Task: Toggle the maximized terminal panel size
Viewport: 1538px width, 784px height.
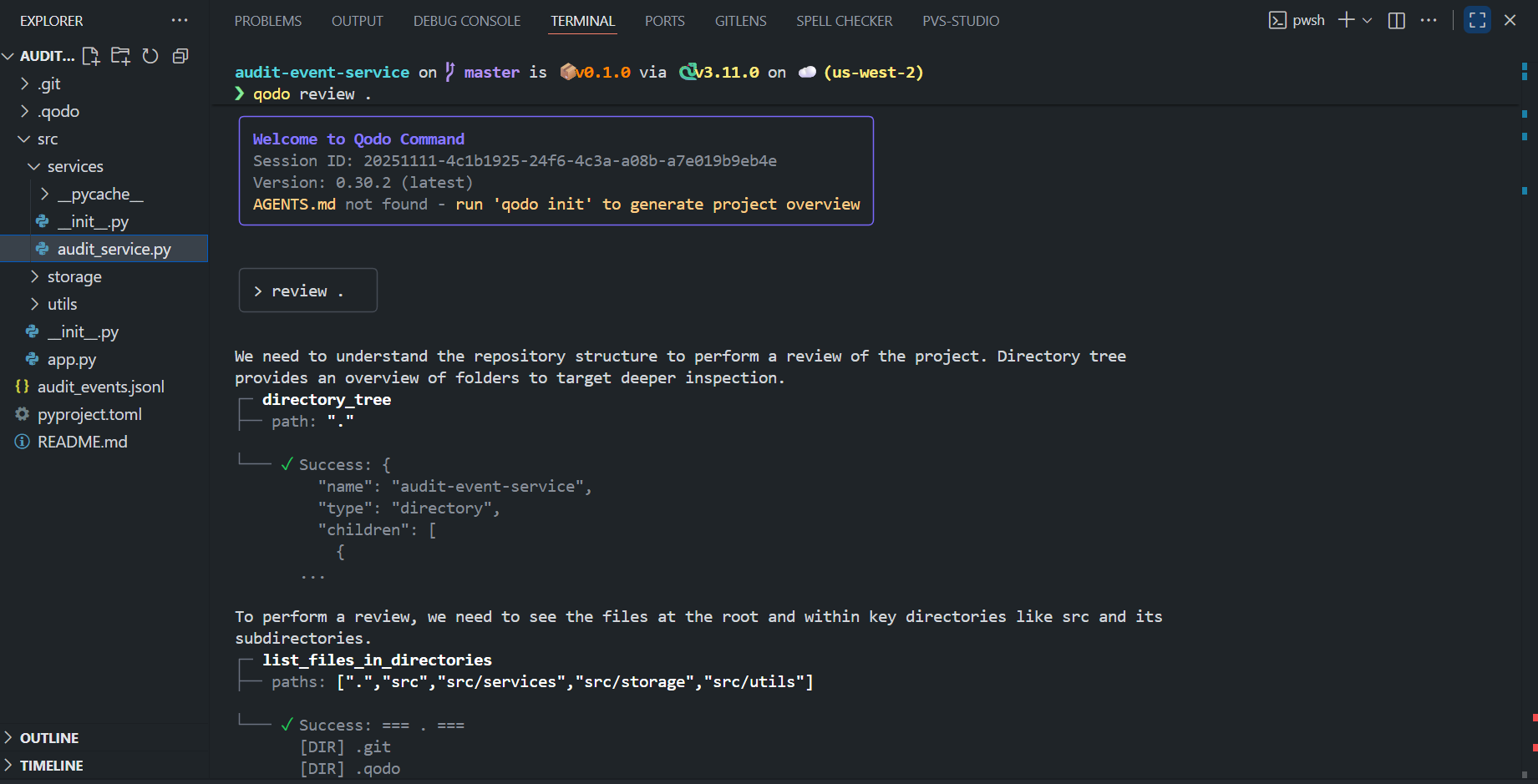Action: click(1477, 18)
